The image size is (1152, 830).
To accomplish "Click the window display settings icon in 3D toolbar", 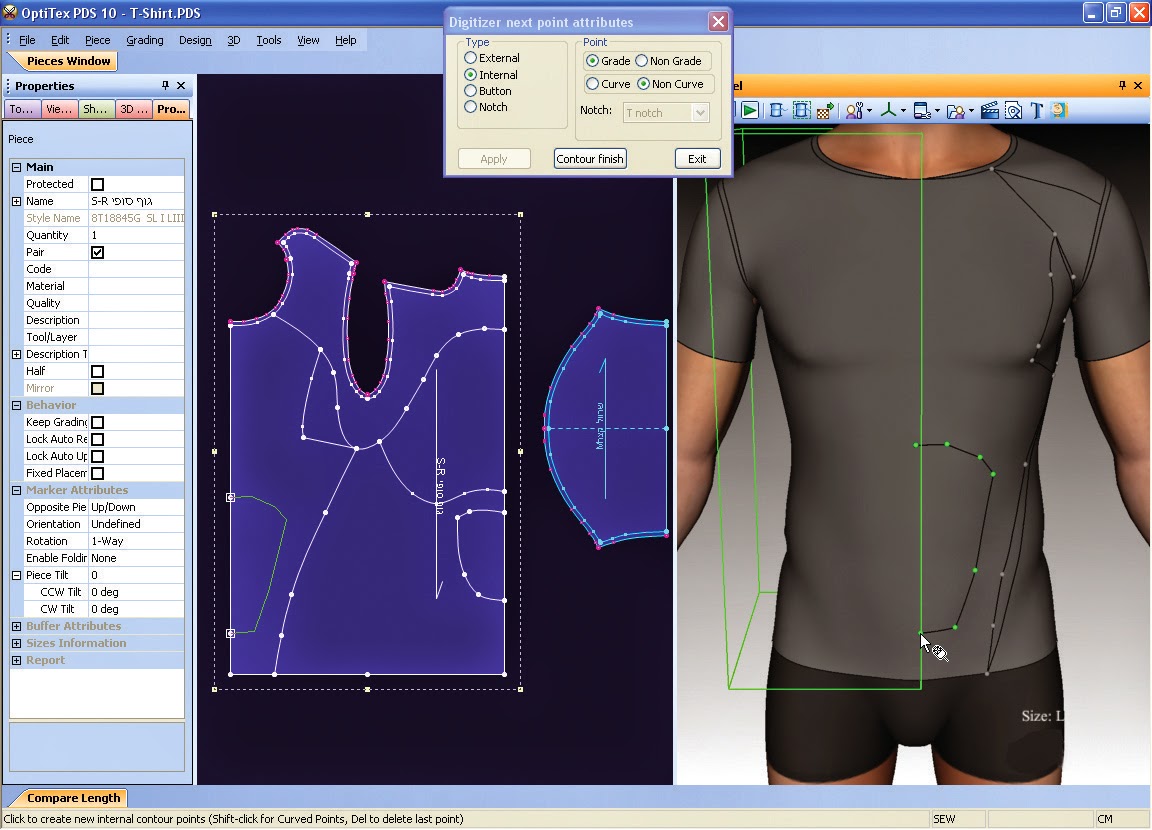I will coord(922,111).
